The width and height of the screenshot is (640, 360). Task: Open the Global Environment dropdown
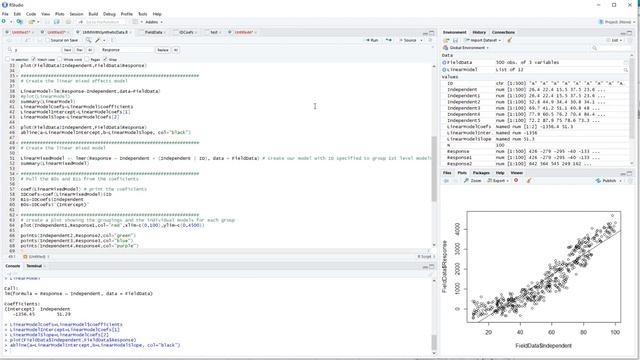click(466, 48)
